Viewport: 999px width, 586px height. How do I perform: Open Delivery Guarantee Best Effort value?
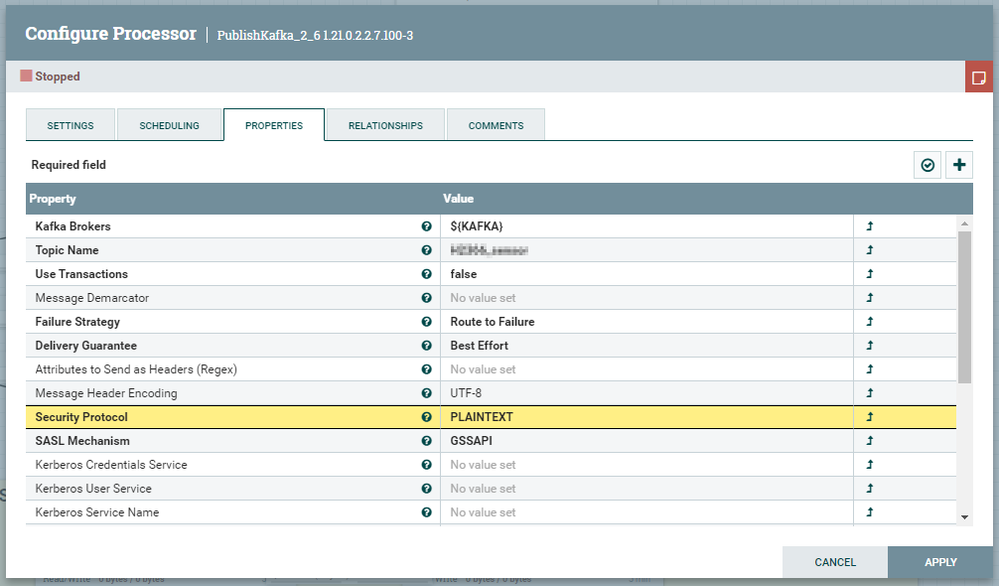coord(647,345)
